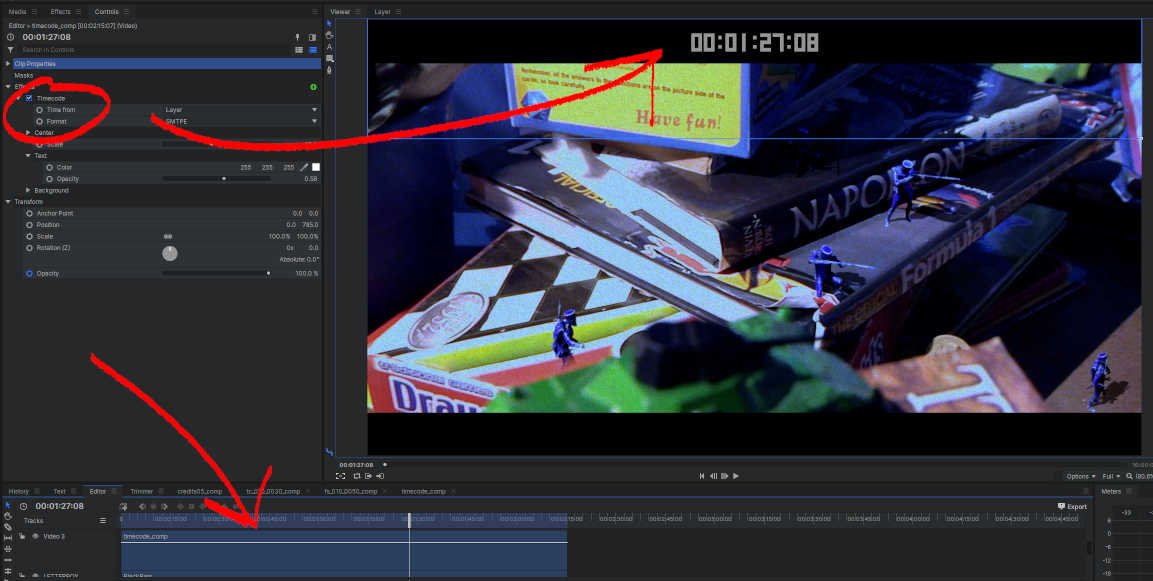Expand the Background property group
1153x581 pixels.
tap(29, 190)
